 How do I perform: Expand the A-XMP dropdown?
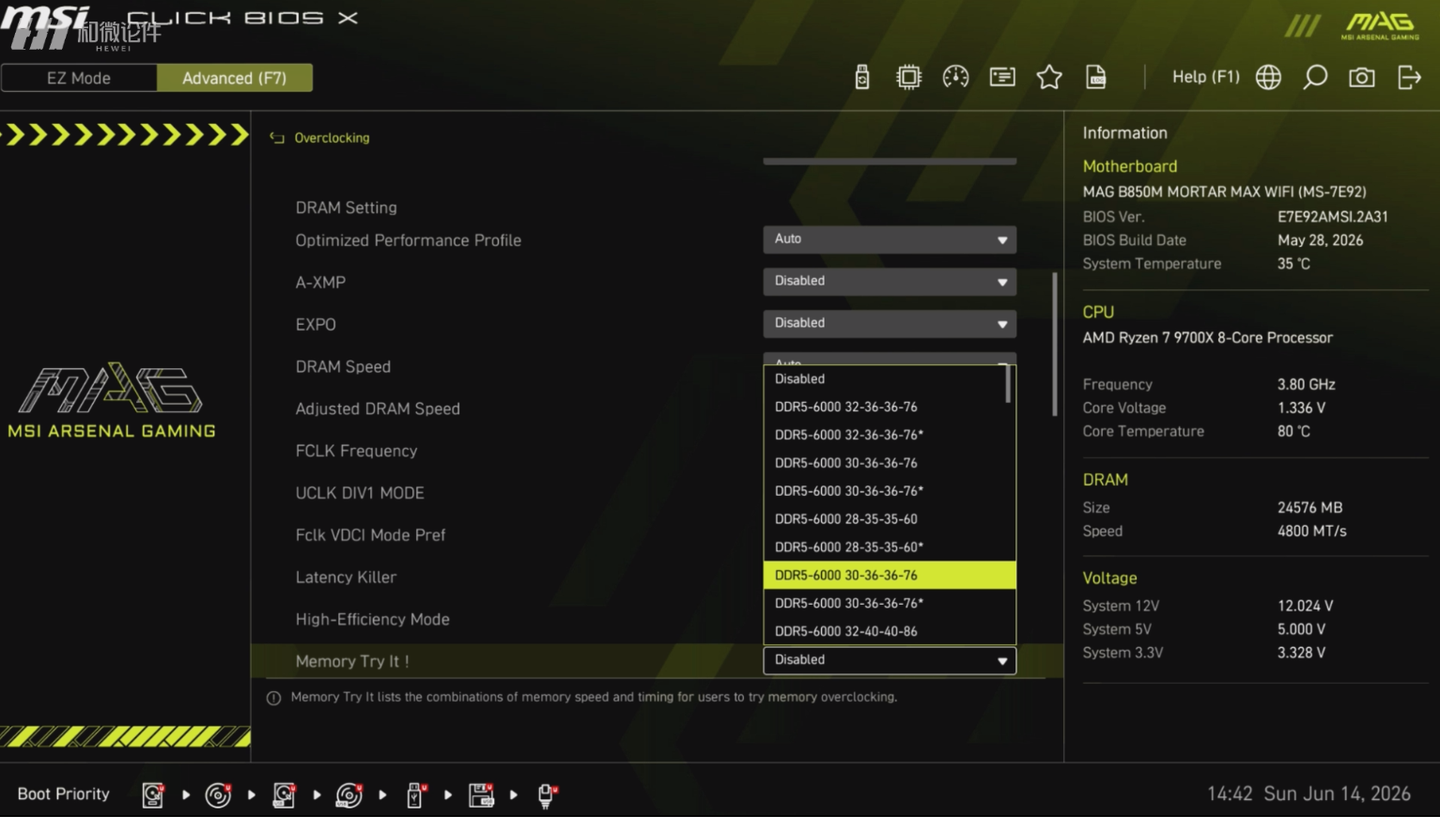[889, 281]
